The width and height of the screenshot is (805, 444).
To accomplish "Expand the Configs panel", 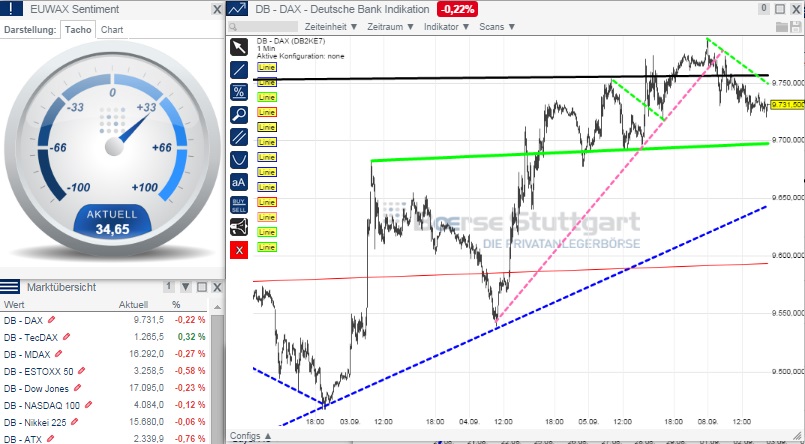I will (251, 436).
